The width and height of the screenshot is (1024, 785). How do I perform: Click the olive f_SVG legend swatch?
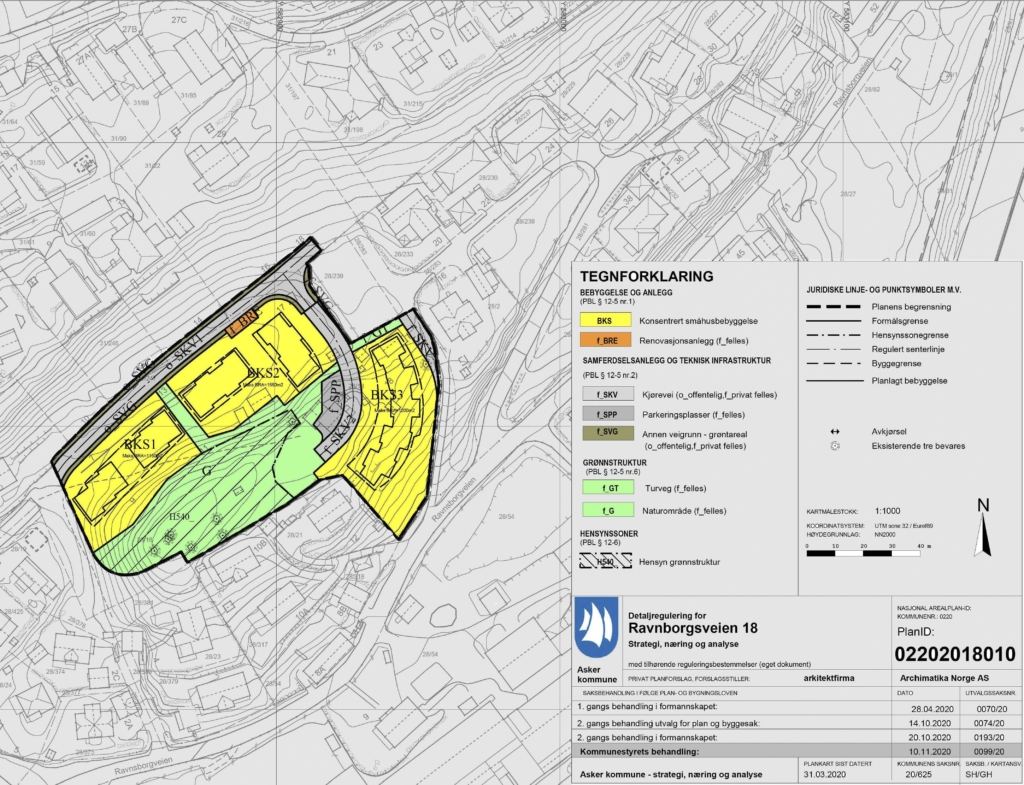[x=604, y=432]
